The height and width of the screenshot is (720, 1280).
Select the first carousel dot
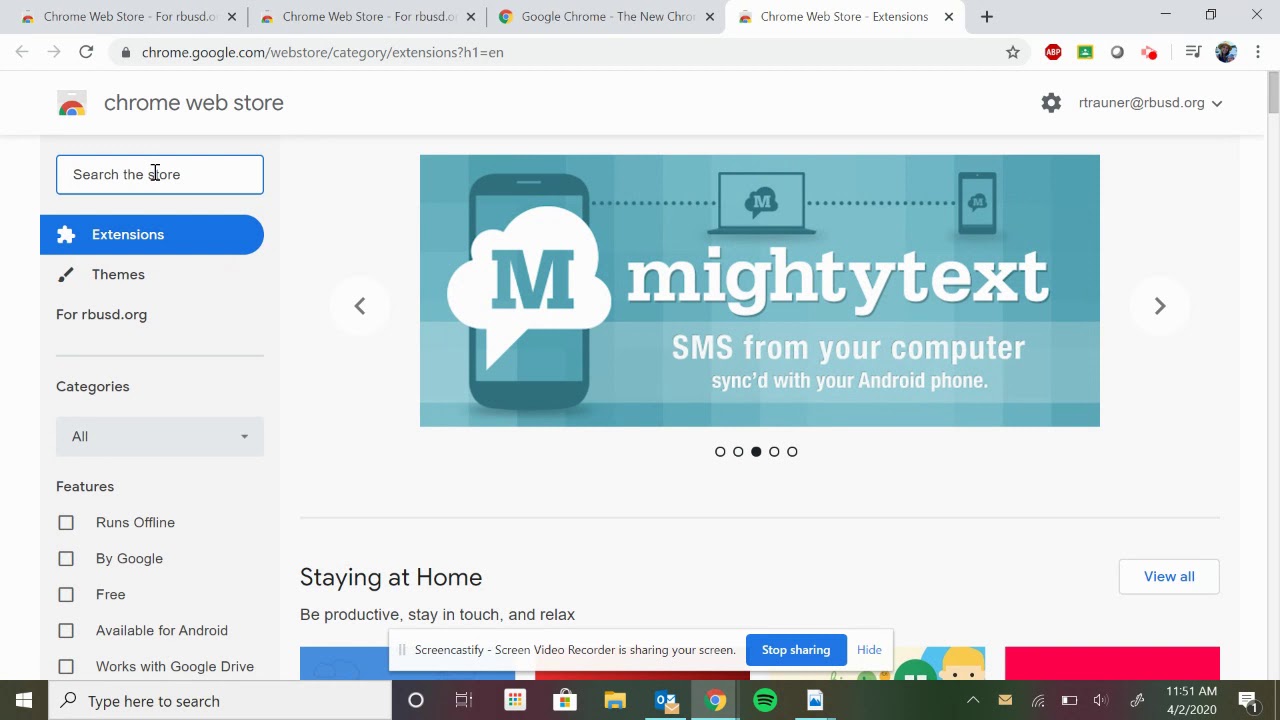(x=720, y=452)
